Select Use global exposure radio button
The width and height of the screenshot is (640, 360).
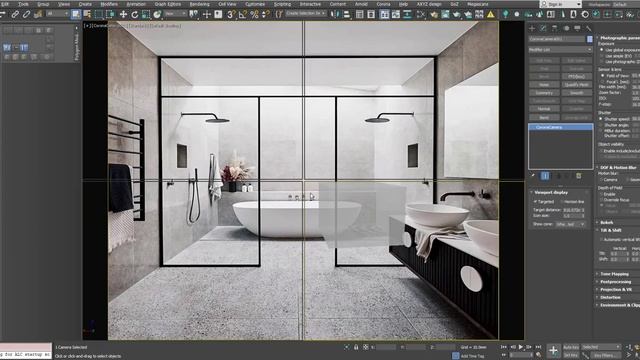click(602, 50)
